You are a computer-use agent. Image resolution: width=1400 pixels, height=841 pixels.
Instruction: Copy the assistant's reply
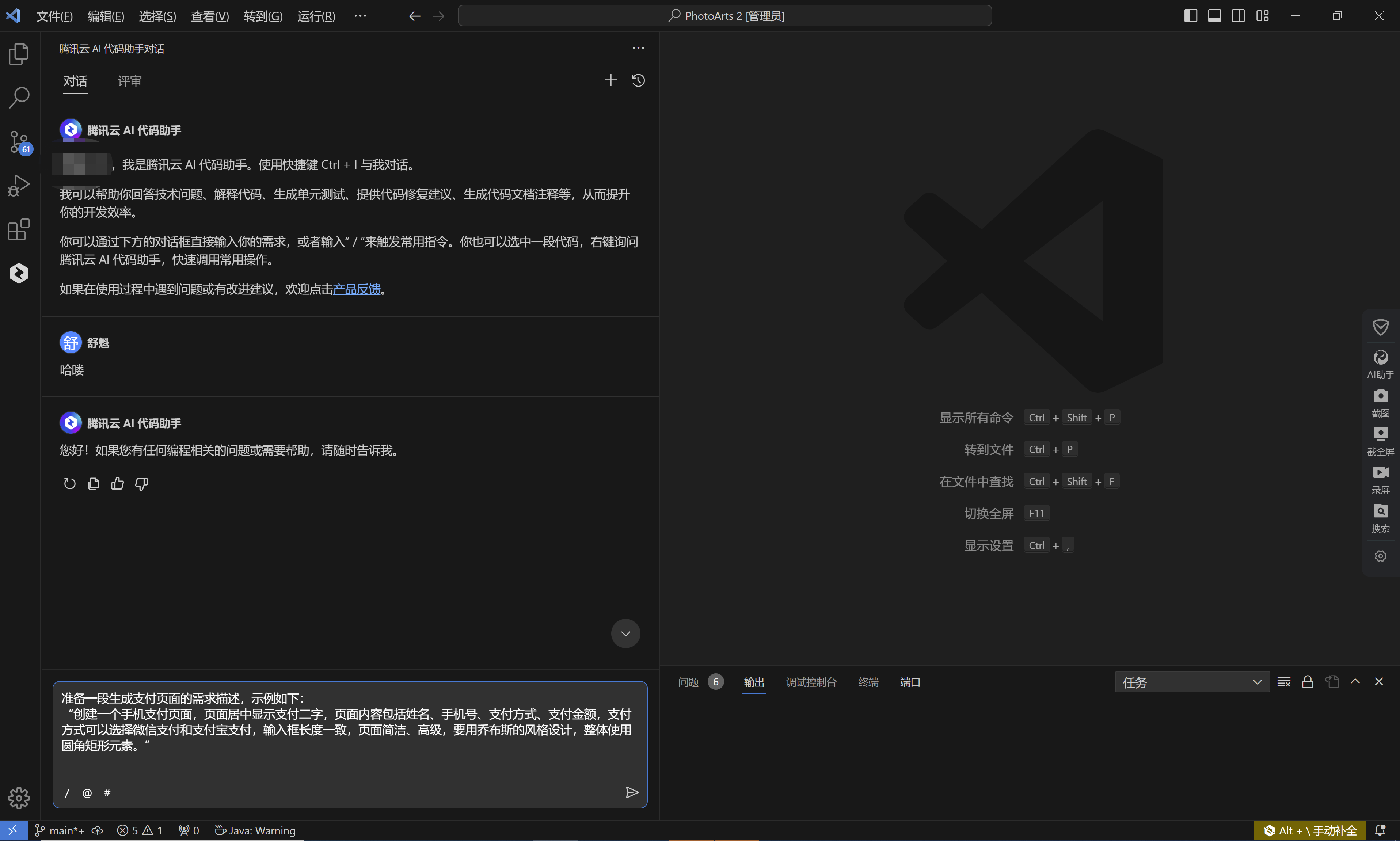[x=94, y=483]
